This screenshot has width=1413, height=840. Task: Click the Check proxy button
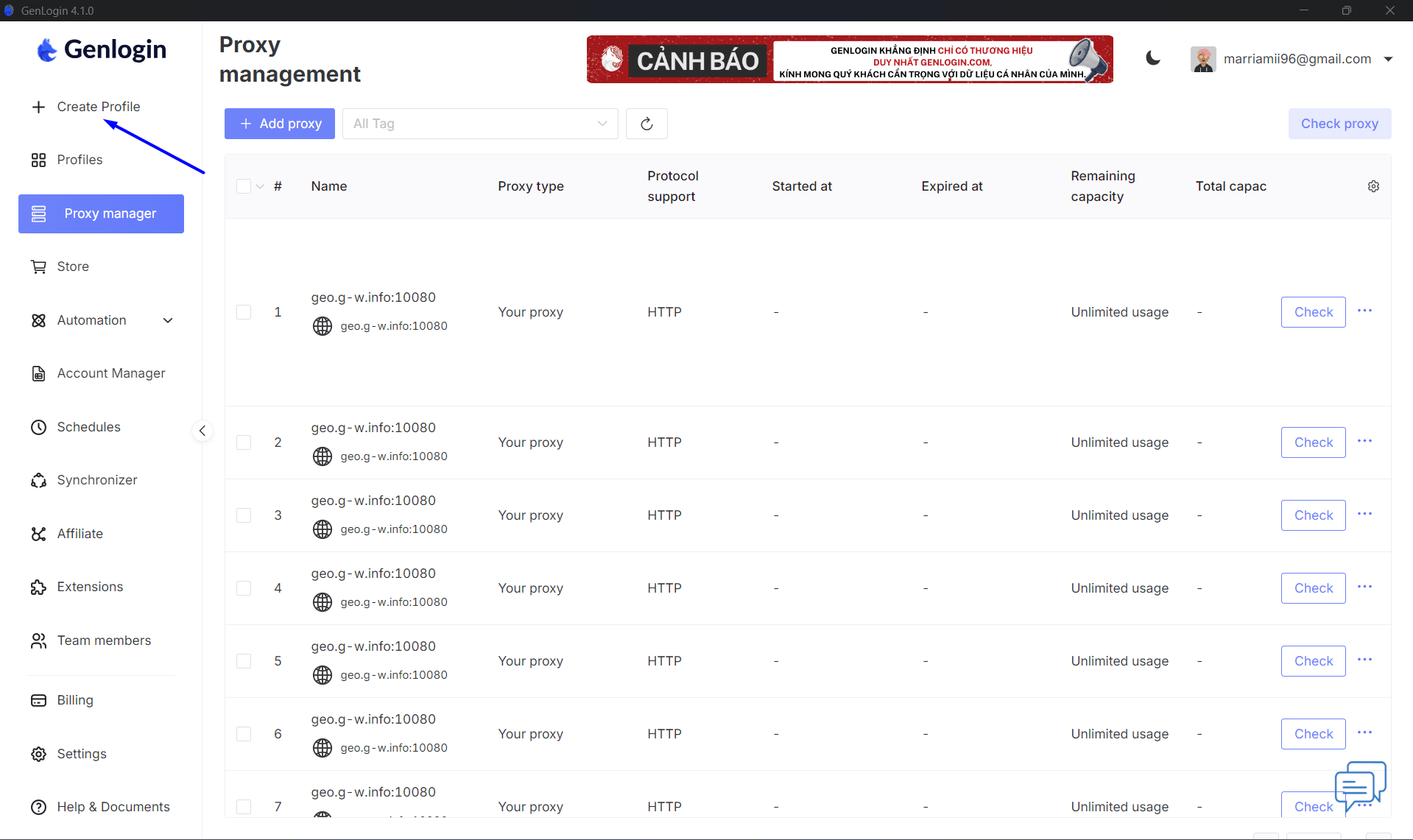(x=1339, y=124)
